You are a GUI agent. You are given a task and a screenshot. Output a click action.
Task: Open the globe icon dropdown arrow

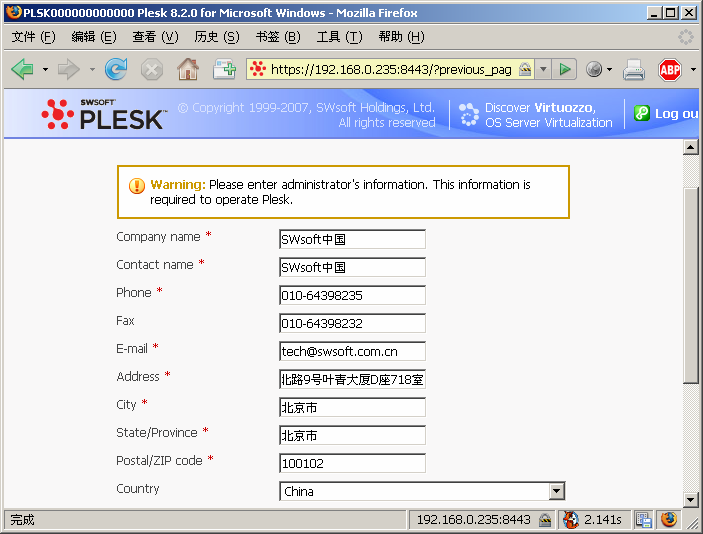pos(609,69)
